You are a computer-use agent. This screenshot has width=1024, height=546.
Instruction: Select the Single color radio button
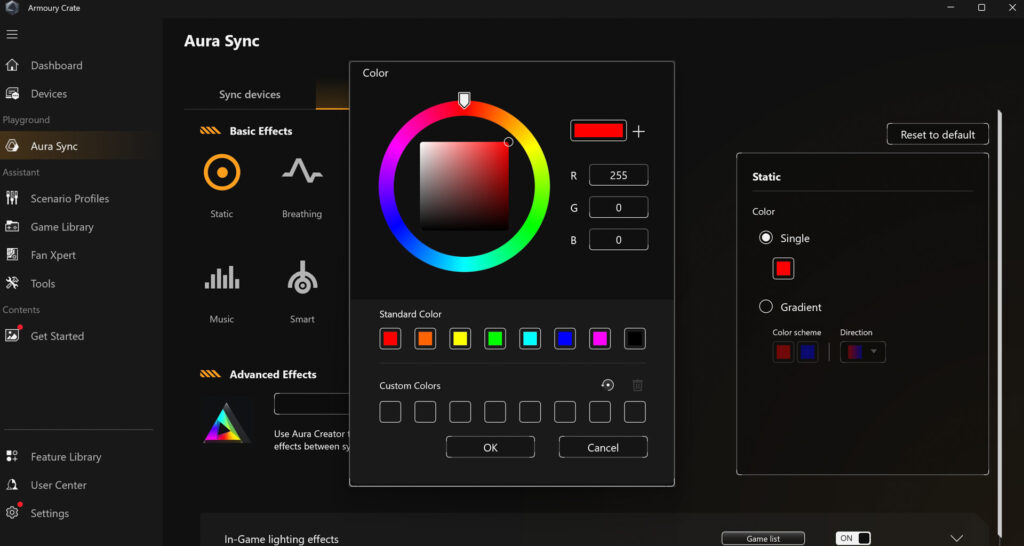click(765, 238)
